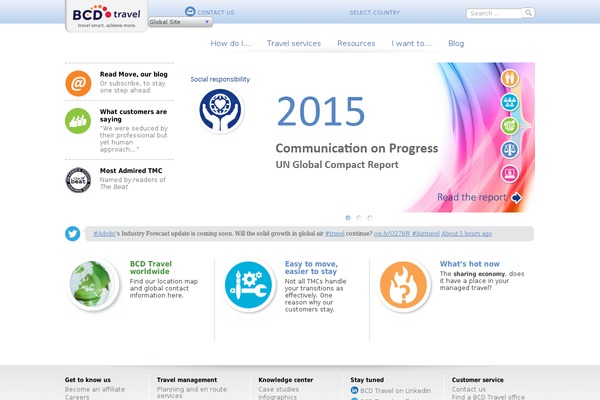
Task: Click Planning and en route services link
Action: [191, 392]
